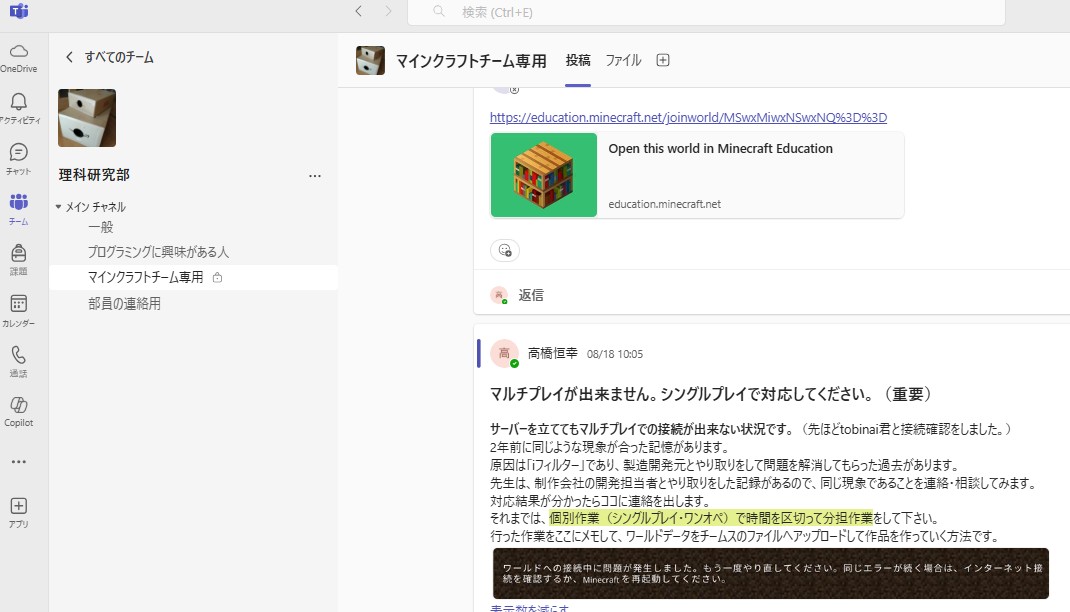Image resolution: width=1070 pixels, height=612 pixels.
Task: Open the 理科研究部 team options menu
Action: [x=315, y=175]
